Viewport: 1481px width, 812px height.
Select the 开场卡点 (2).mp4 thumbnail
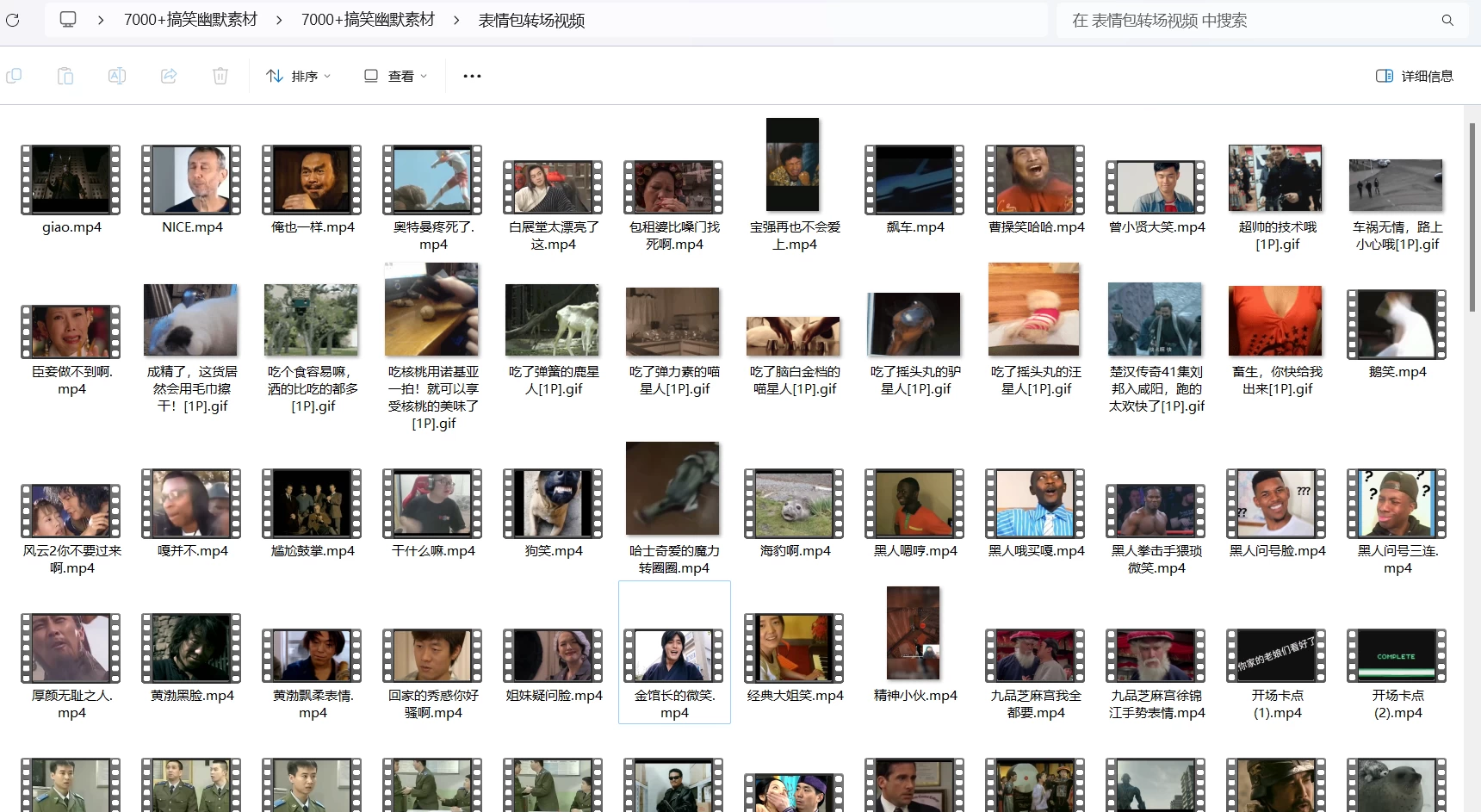click(1397, 655)
